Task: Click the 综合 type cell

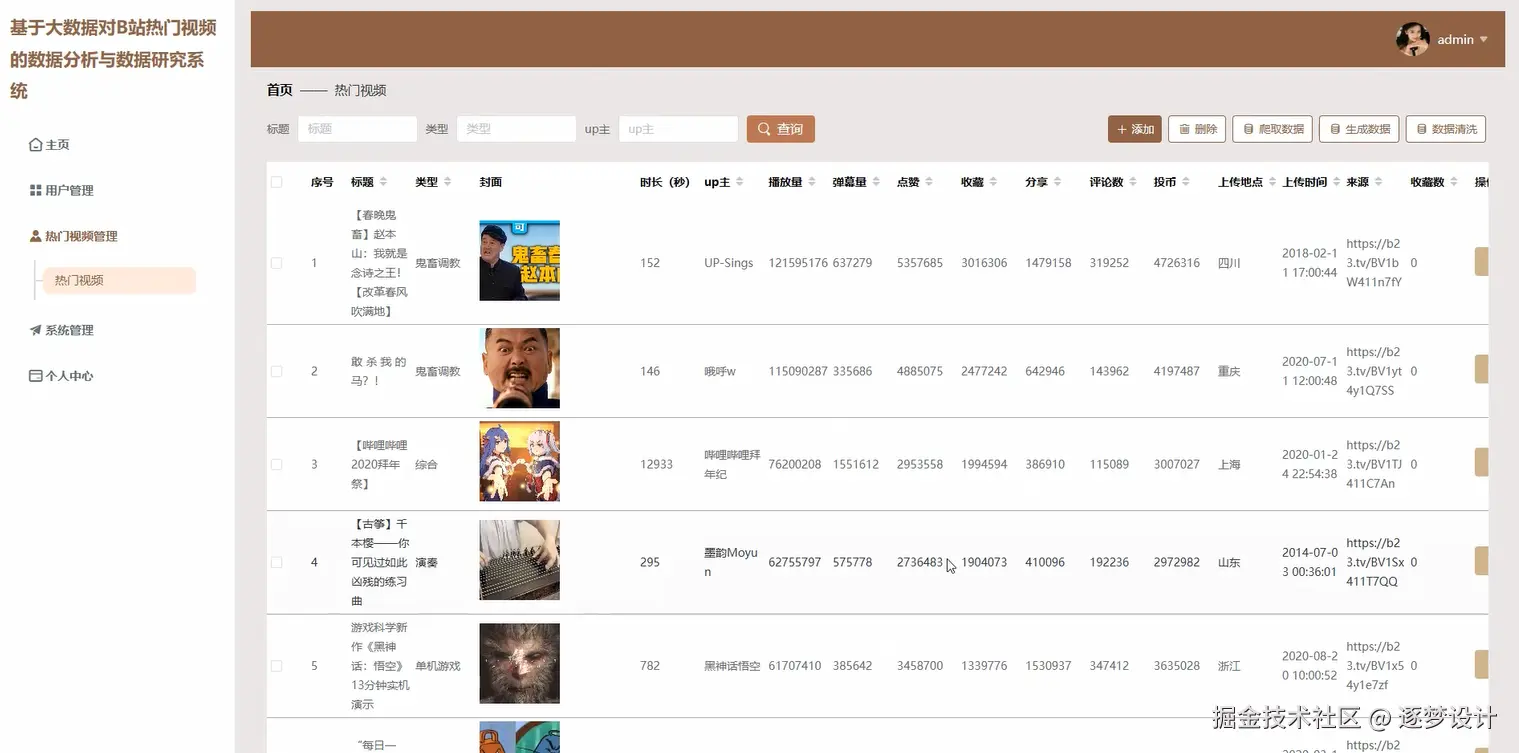Action: (426, 464)
